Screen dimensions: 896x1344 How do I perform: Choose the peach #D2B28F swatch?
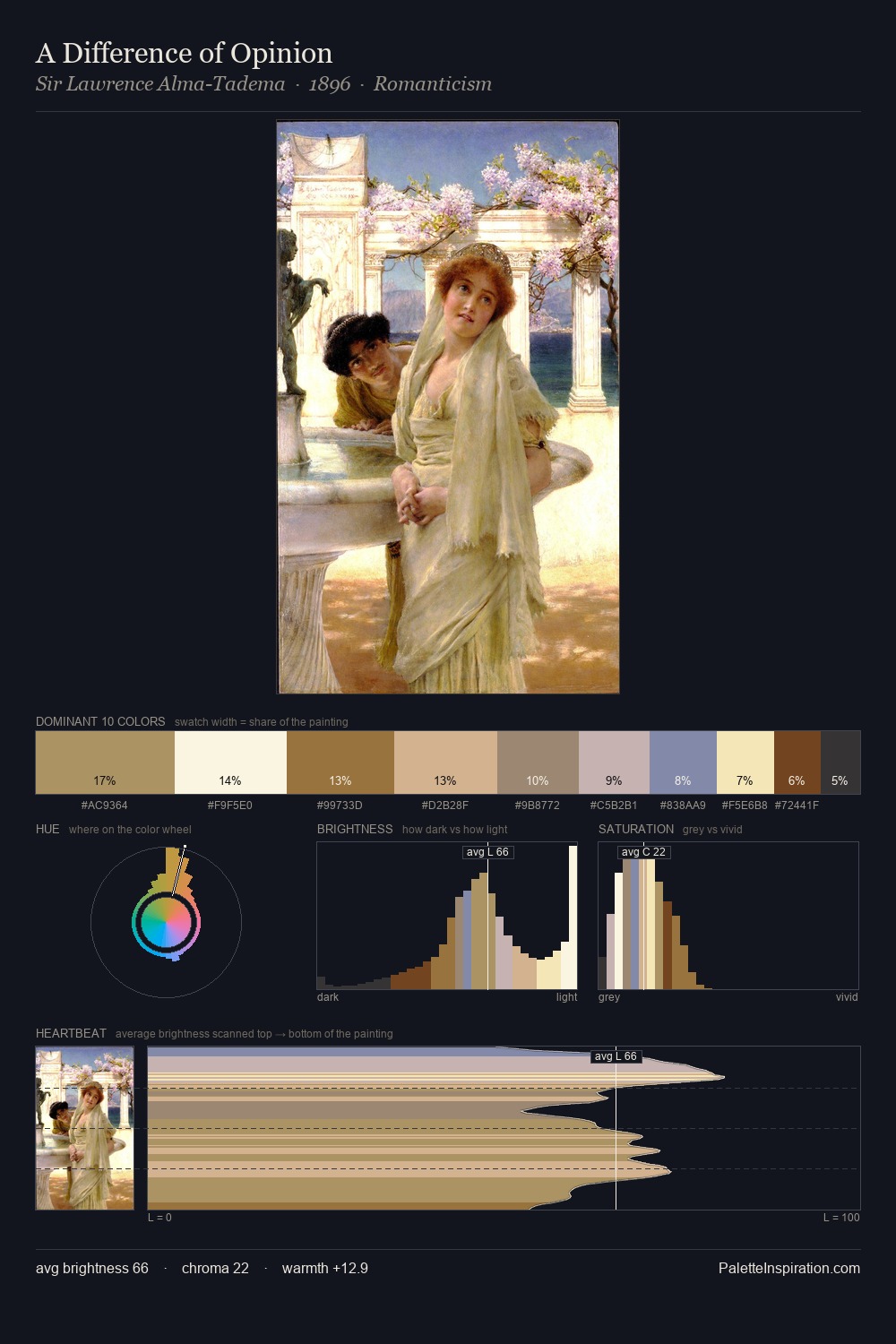pyautogui.click(x=445, y=762)
